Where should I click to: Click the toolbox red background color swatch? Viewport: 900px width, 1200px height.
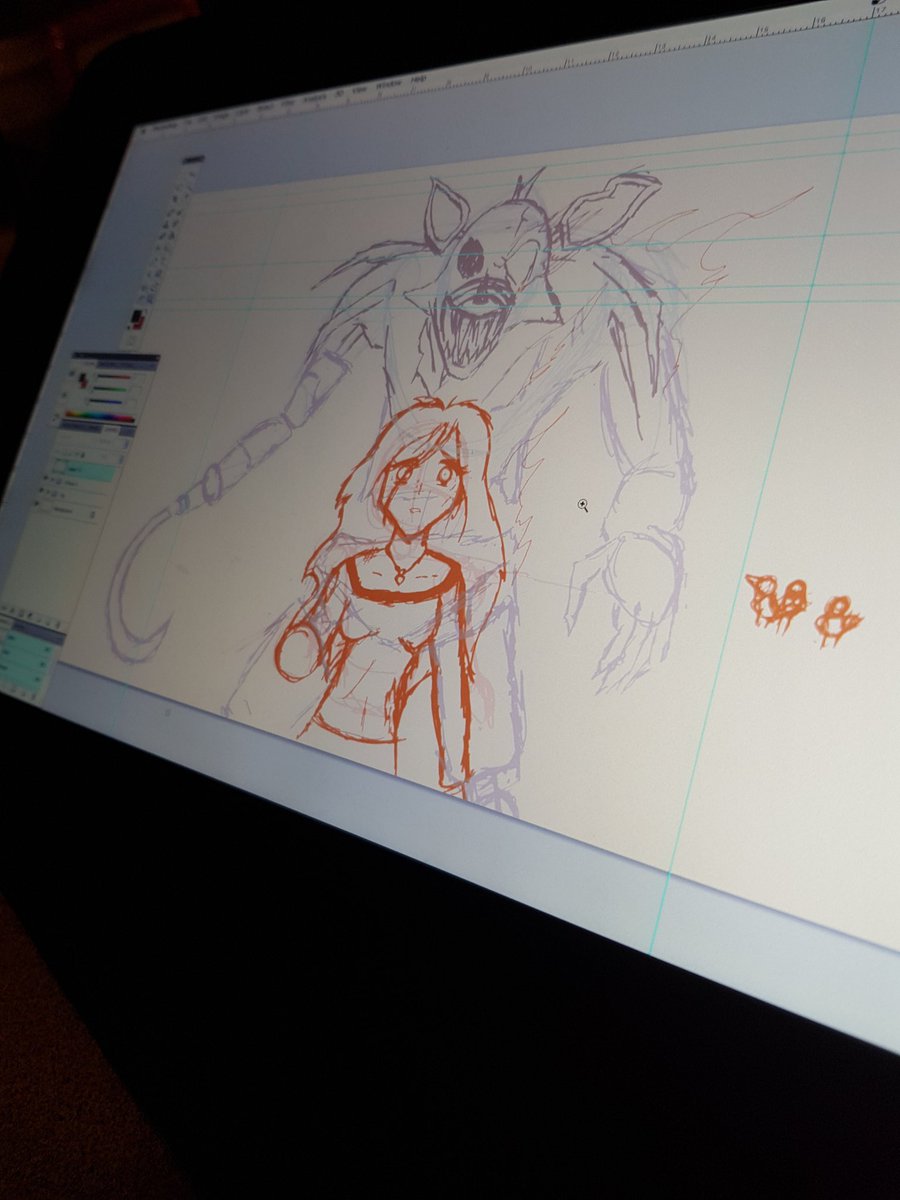(141, 324)
